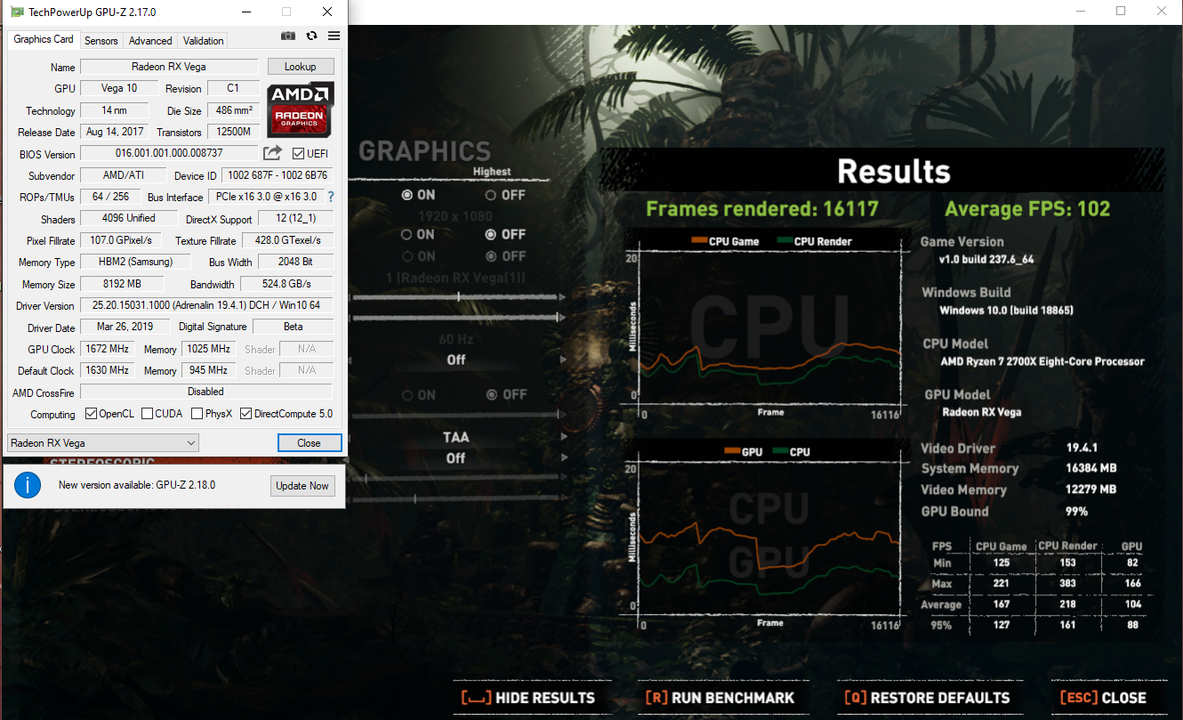Select the first ON radio under Graphics
The image size is (1183, 720).
coord(407,195)
